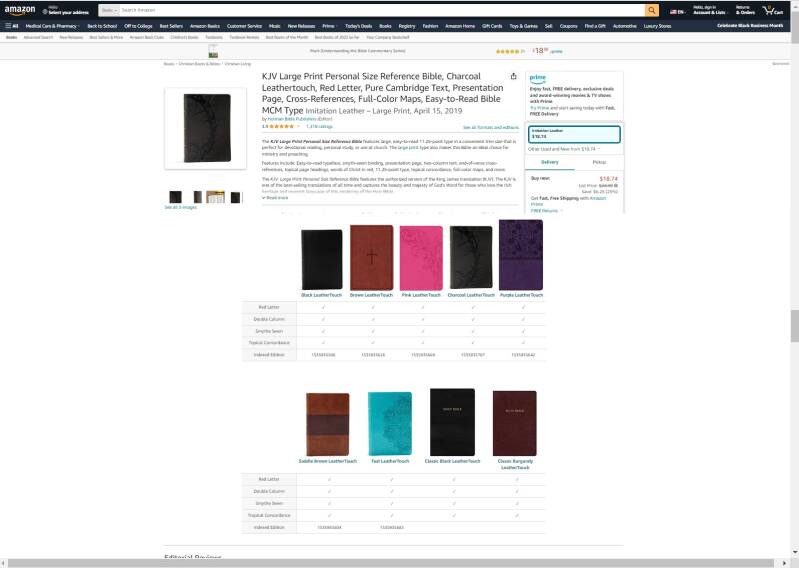Select the second spine image thumbnail
799x568 pixels.
pyautogui.click(x=198, y=197)
